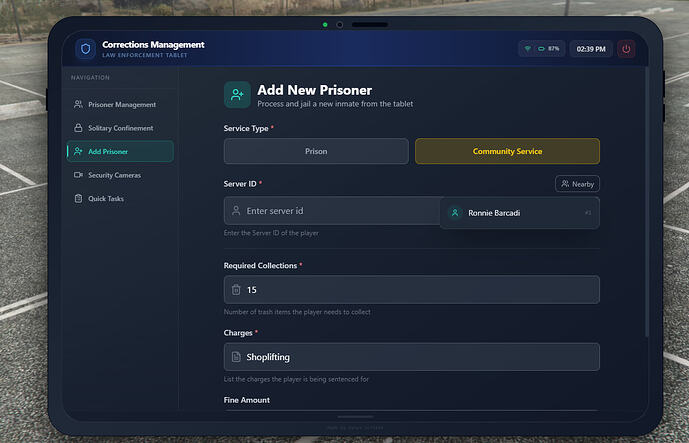Click the Corrections Management title text
689x443 pixels.
pos(153,44)
